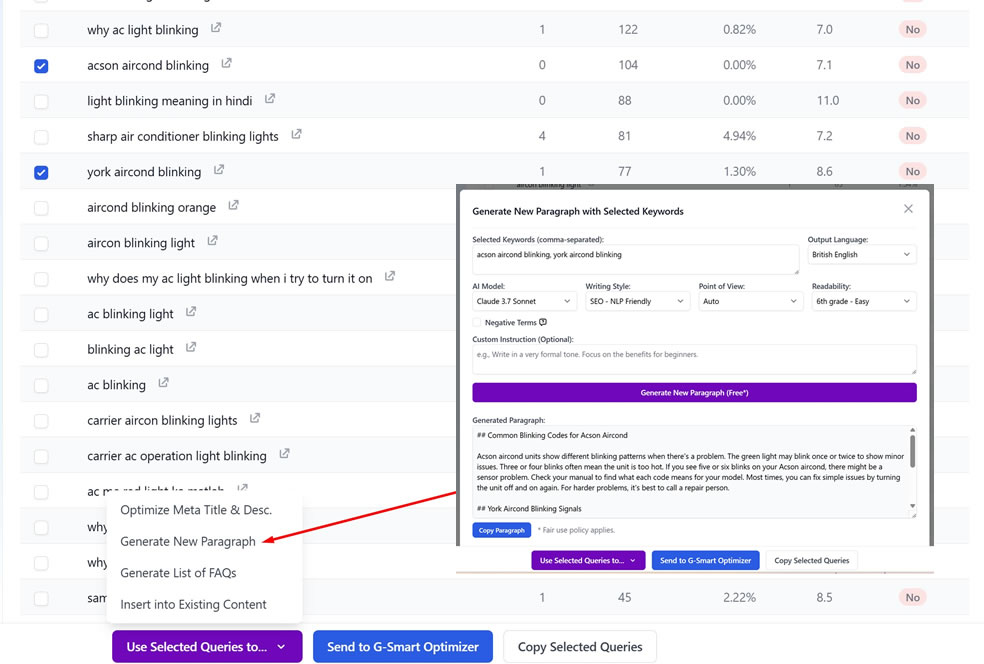Choose 'Optimize Meta Title & Desc.' menu option
Image resolution: width=984 pixels, height=664 pixels.
[x=196, y=510]
